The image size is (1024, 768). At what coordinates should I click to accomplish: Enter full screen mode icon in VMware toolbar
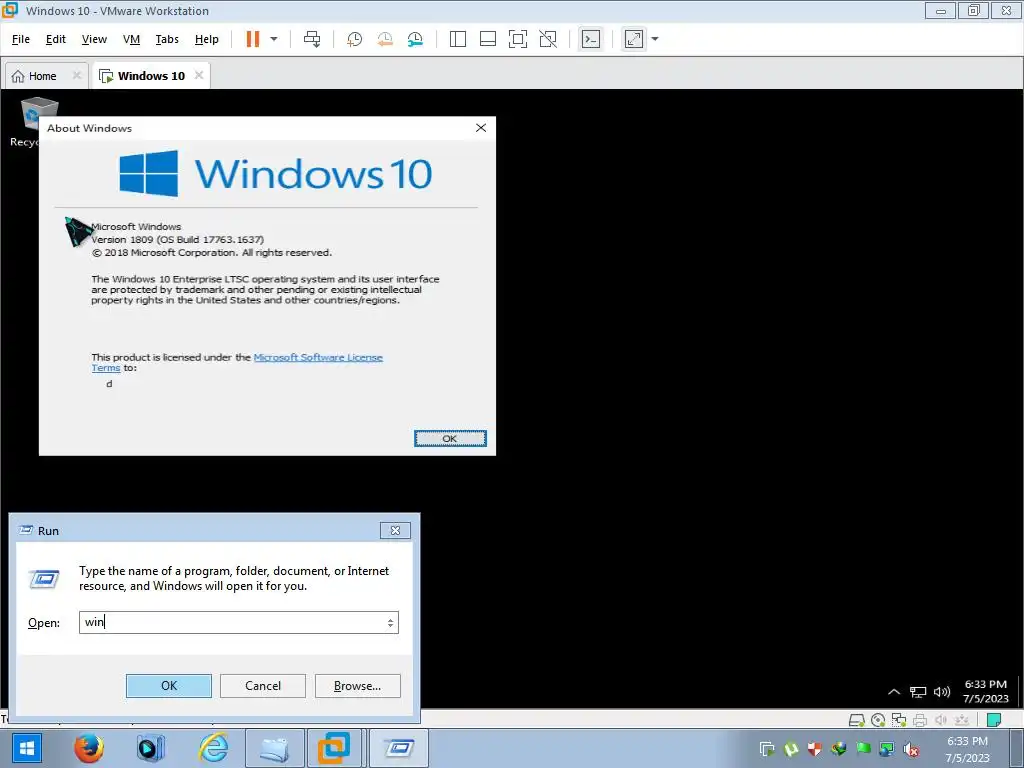tap(518, 39)
